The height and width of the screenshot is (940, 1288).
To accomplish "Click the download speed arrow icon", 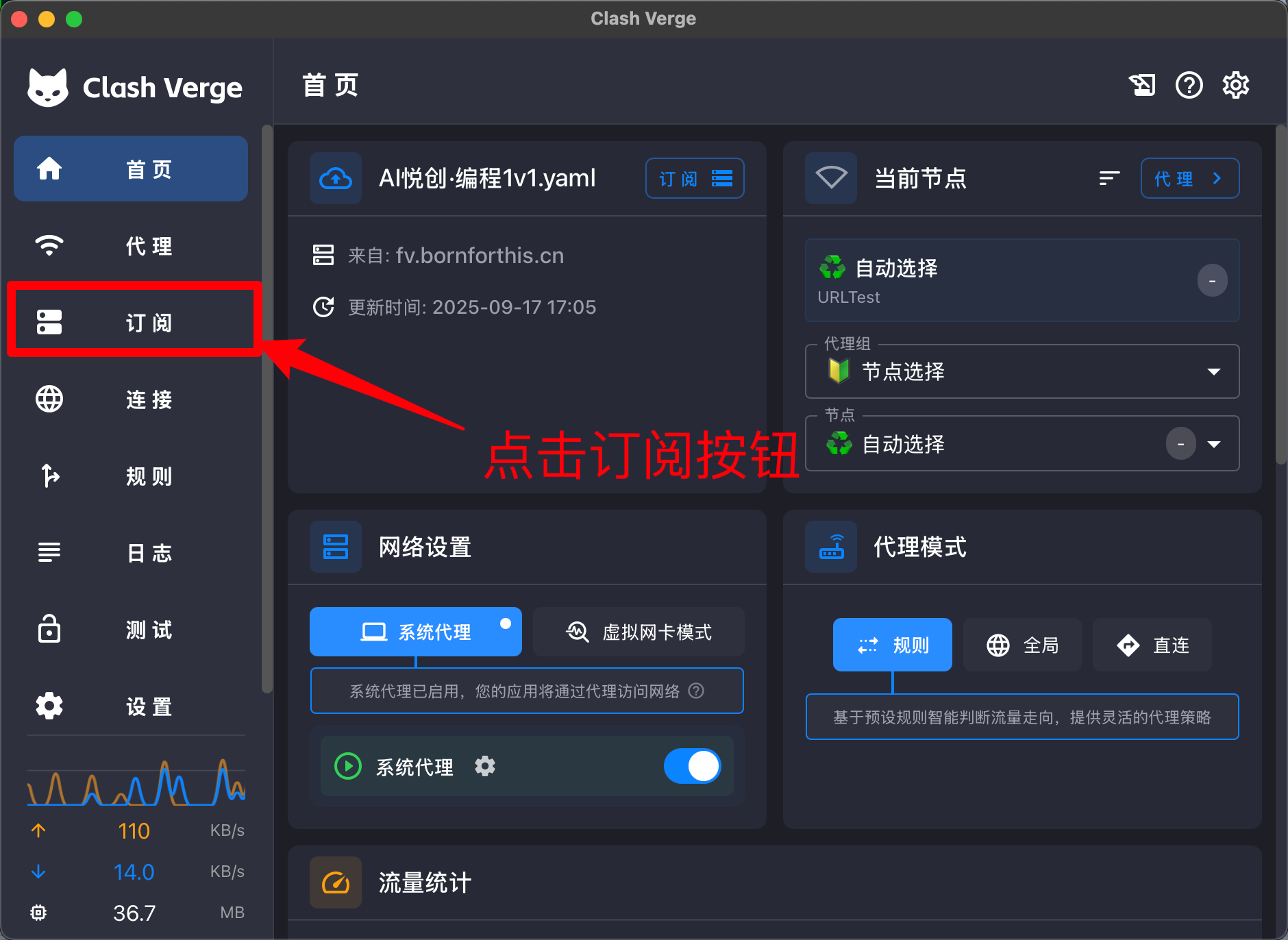I will coord(38,871).
